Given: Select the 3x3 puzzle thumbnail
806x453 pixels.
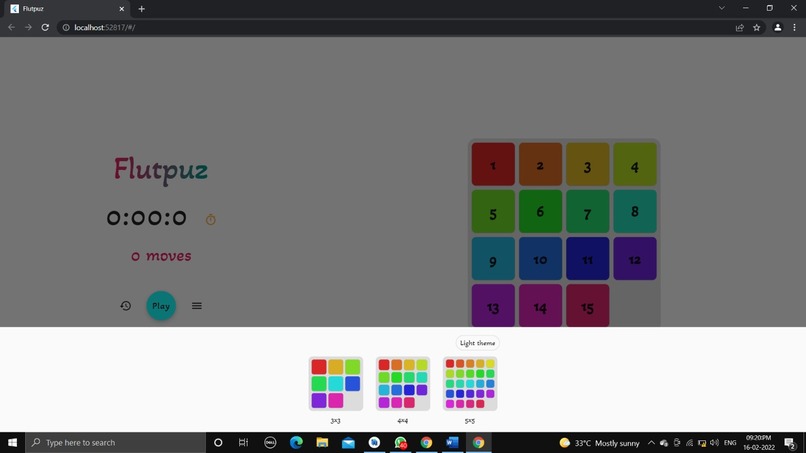Looking at the screenshot, I should [336, 384].
